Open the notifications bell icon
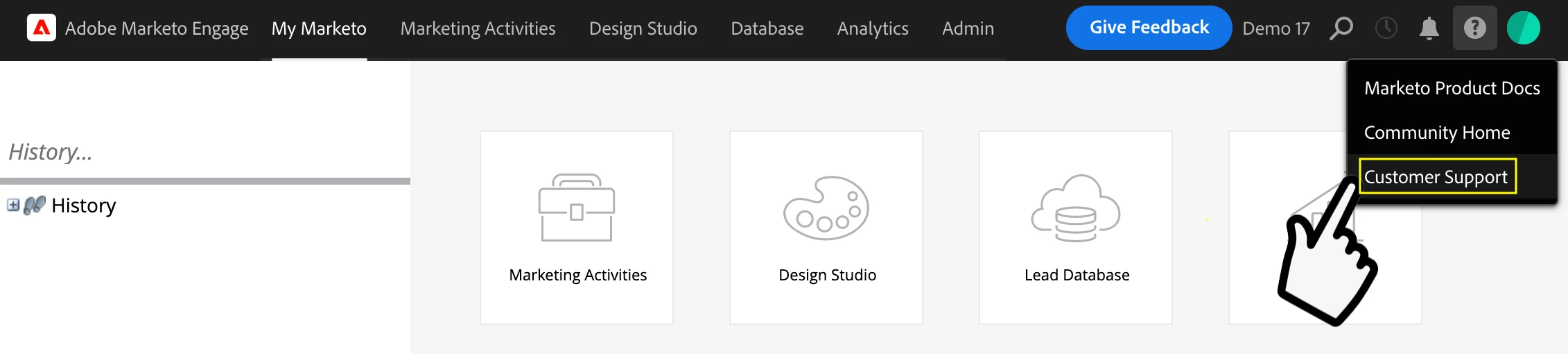The image size is (1568, 354). click(x=1429, y=28)
